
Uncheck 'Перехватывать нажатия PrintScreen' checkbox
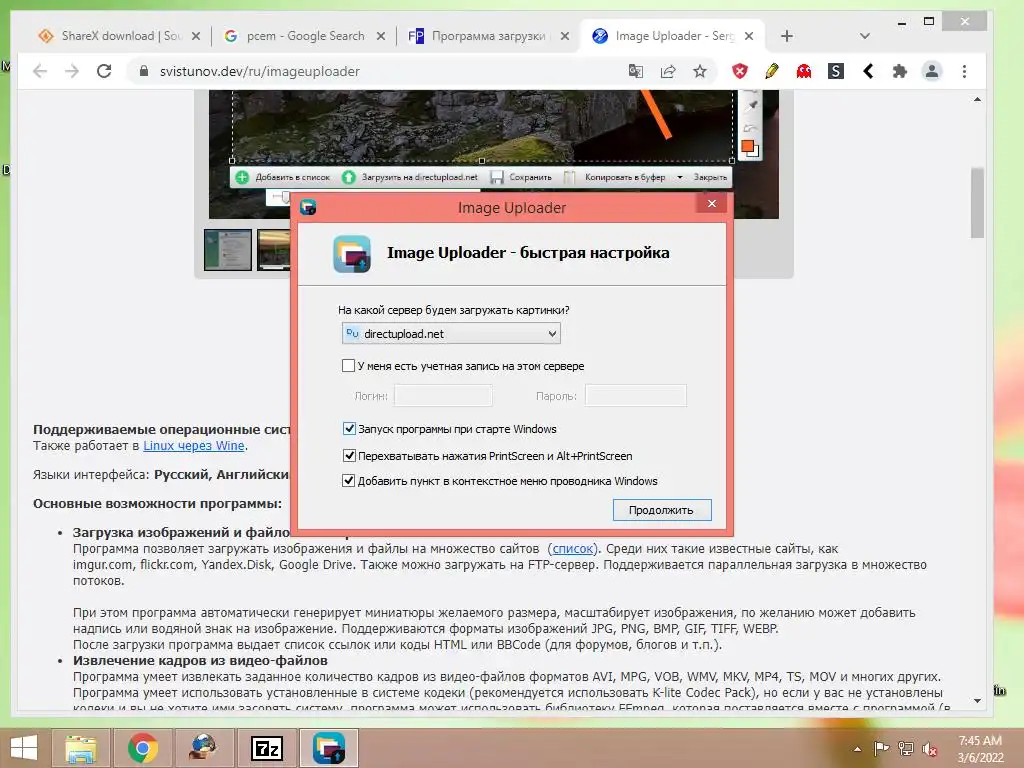pyautogui.click(x=349, y=455)
